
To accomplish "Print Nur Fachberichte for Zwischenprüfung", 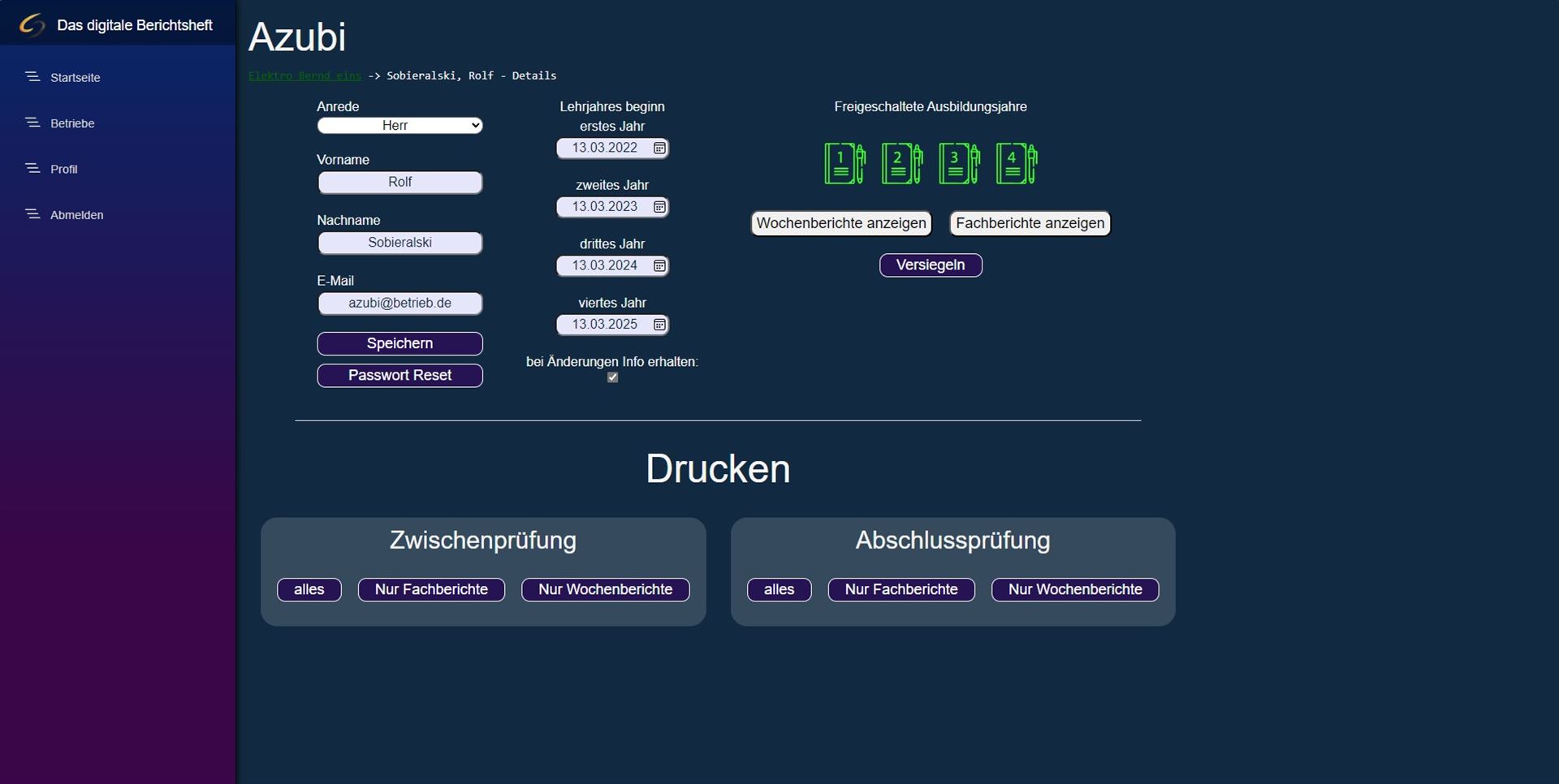I will [431, 589].
